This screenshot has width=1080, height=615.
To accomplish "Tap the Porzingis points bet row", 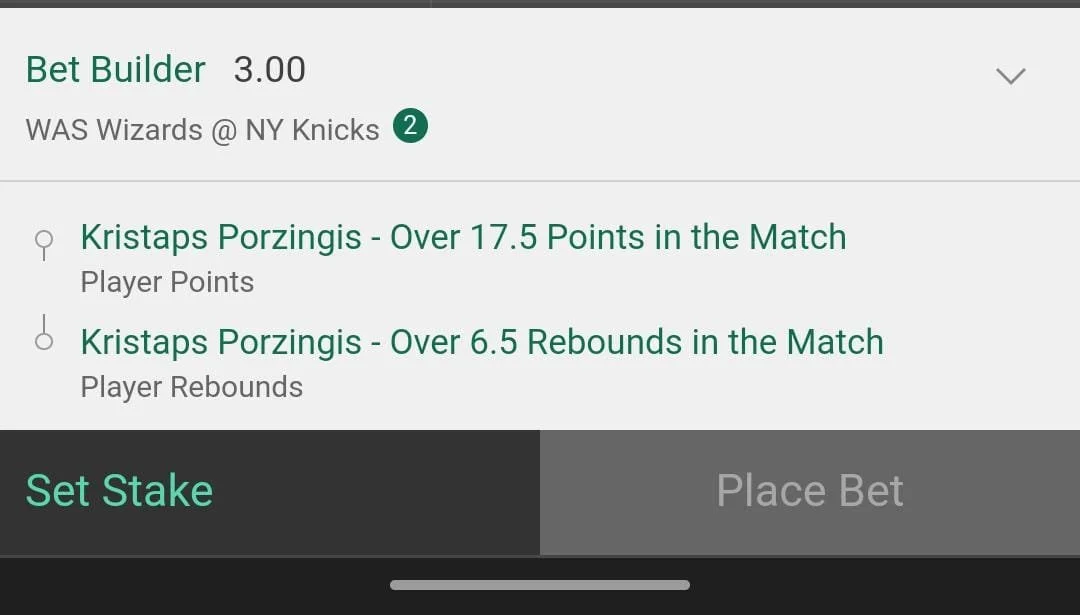I will point(540,258).
